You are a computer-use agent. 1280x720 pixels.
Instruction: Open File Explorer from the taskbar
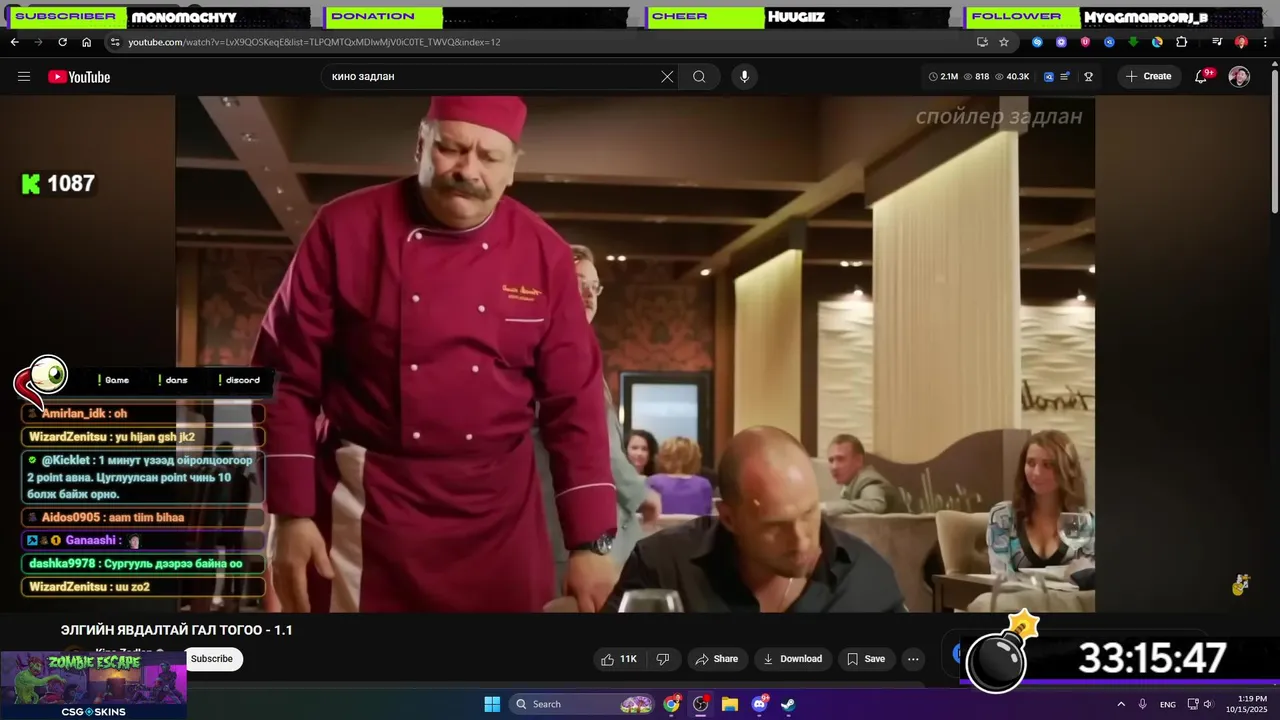click(x=730, y=704)
